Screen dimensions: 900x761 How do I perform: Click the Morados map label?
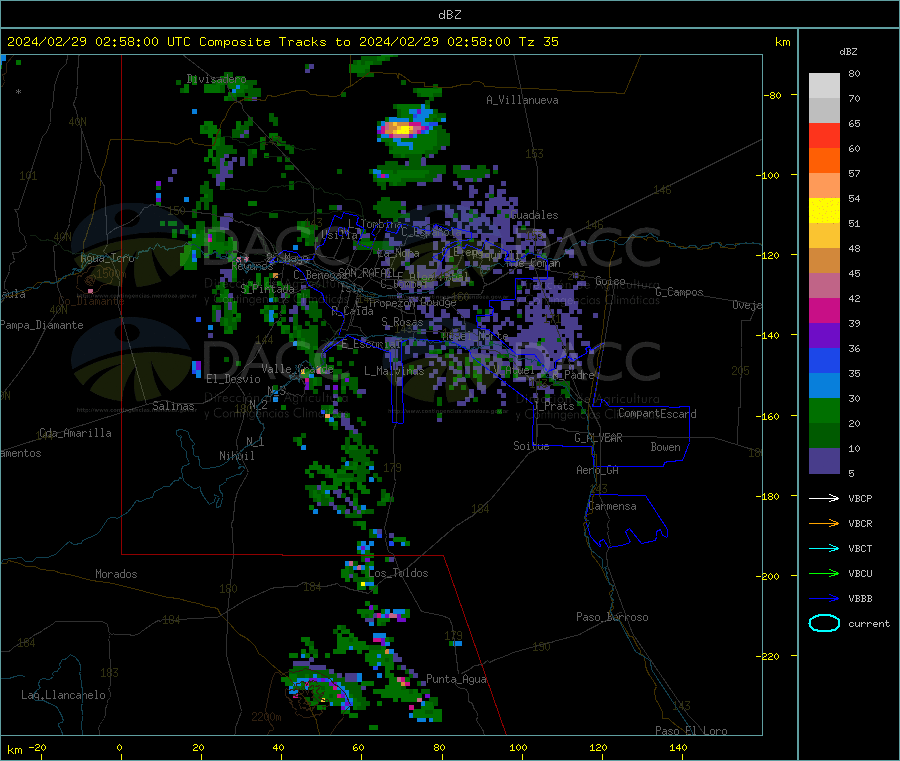coord(116,574)
